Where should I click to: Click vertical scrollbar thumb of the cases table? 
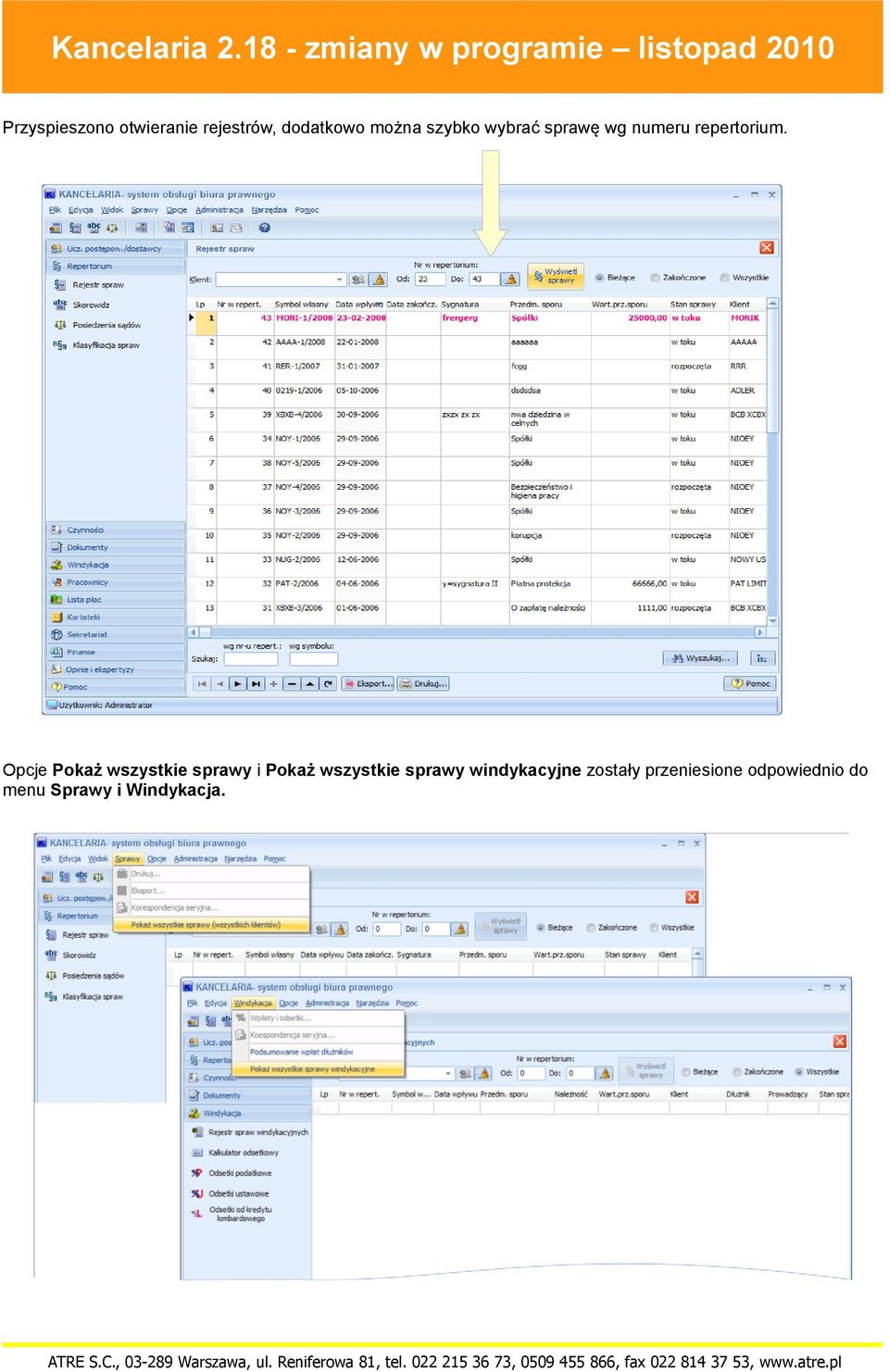tap(772, 370)
